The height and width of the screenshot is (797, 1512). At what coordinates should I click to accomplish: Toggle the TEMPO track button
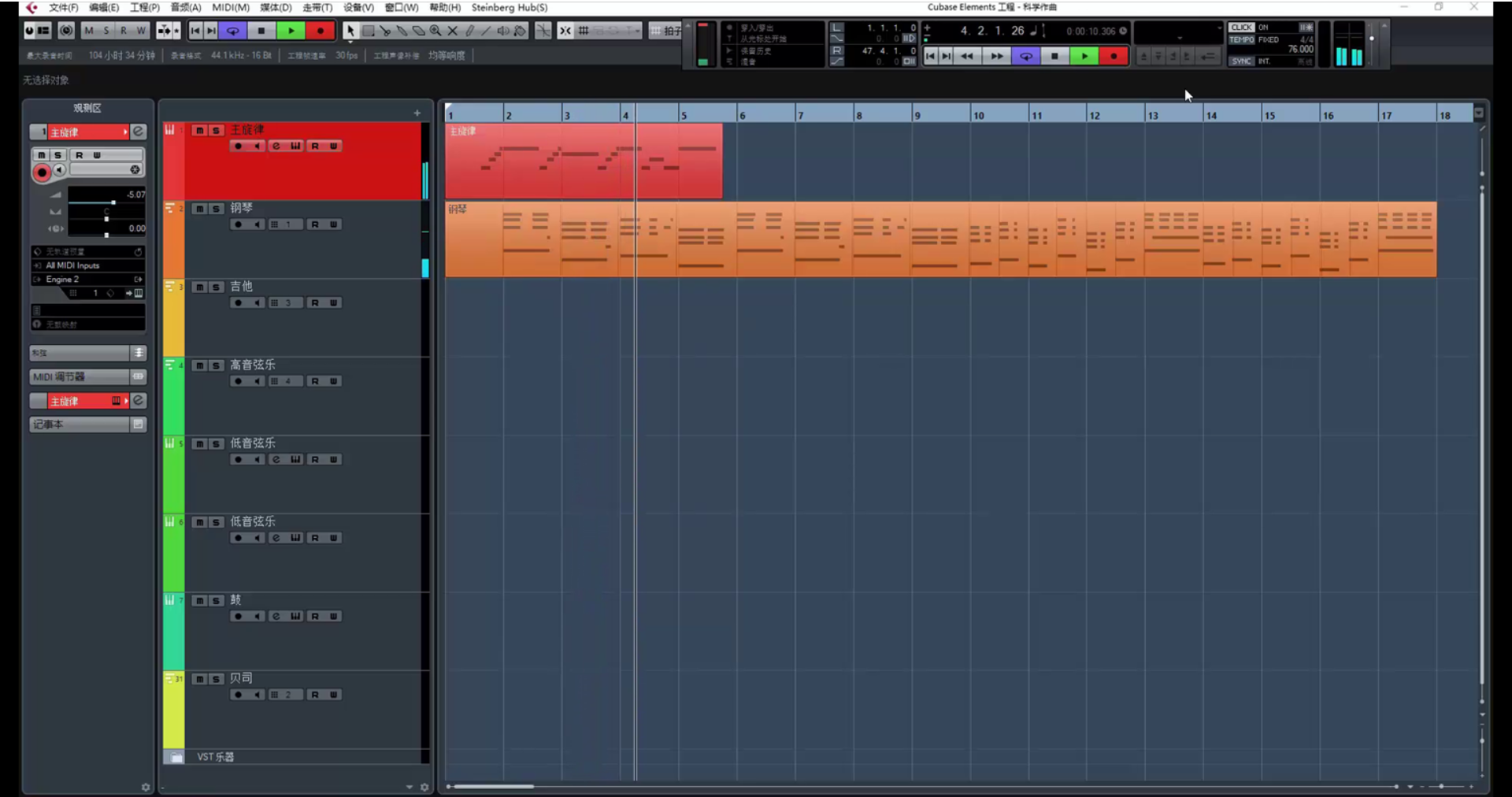click(x=1242, y=39)
